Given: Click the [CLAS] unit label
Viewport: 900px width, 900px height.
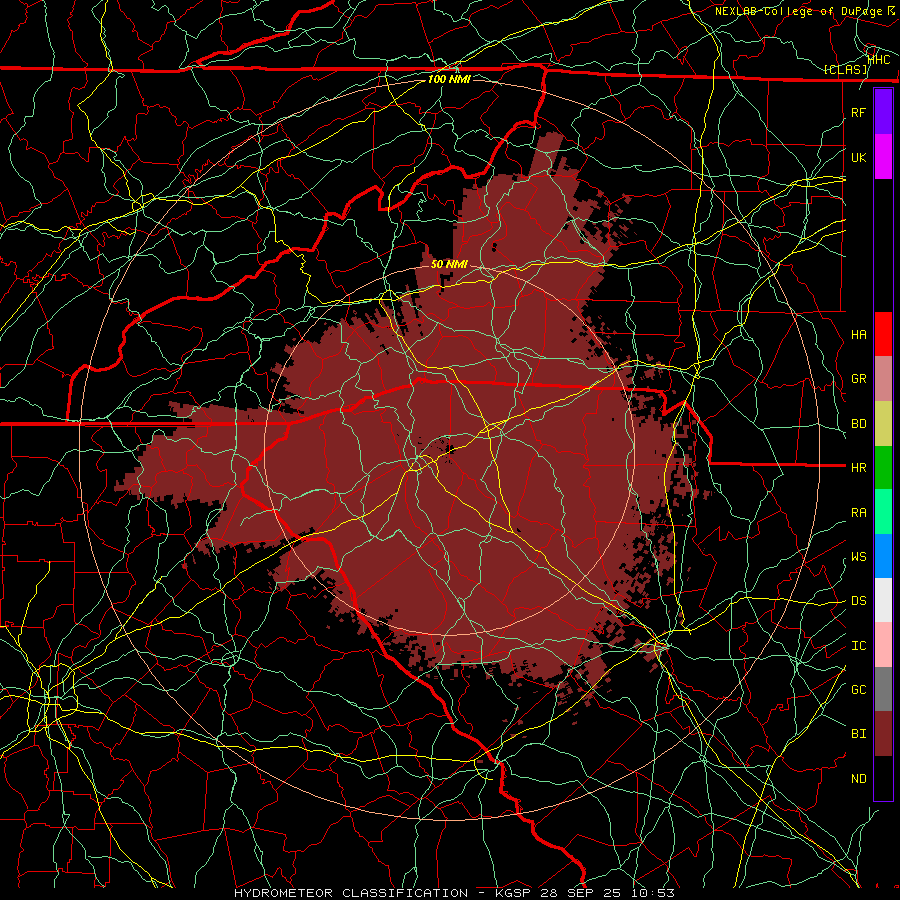Looking at the screenshot, I should 846,70.
